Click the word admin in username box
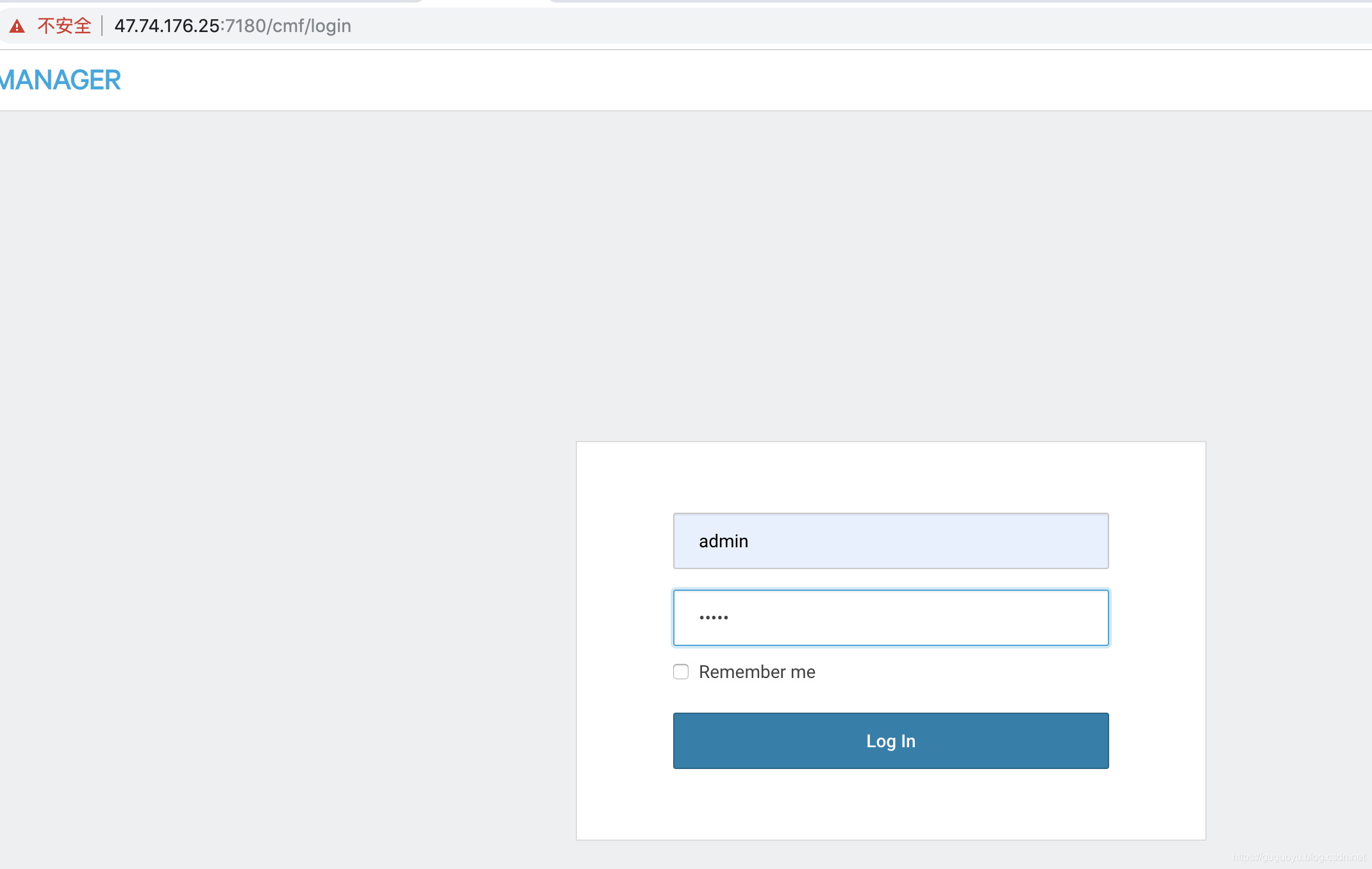Screen dimensions: 1372x869 pos(723,542)
